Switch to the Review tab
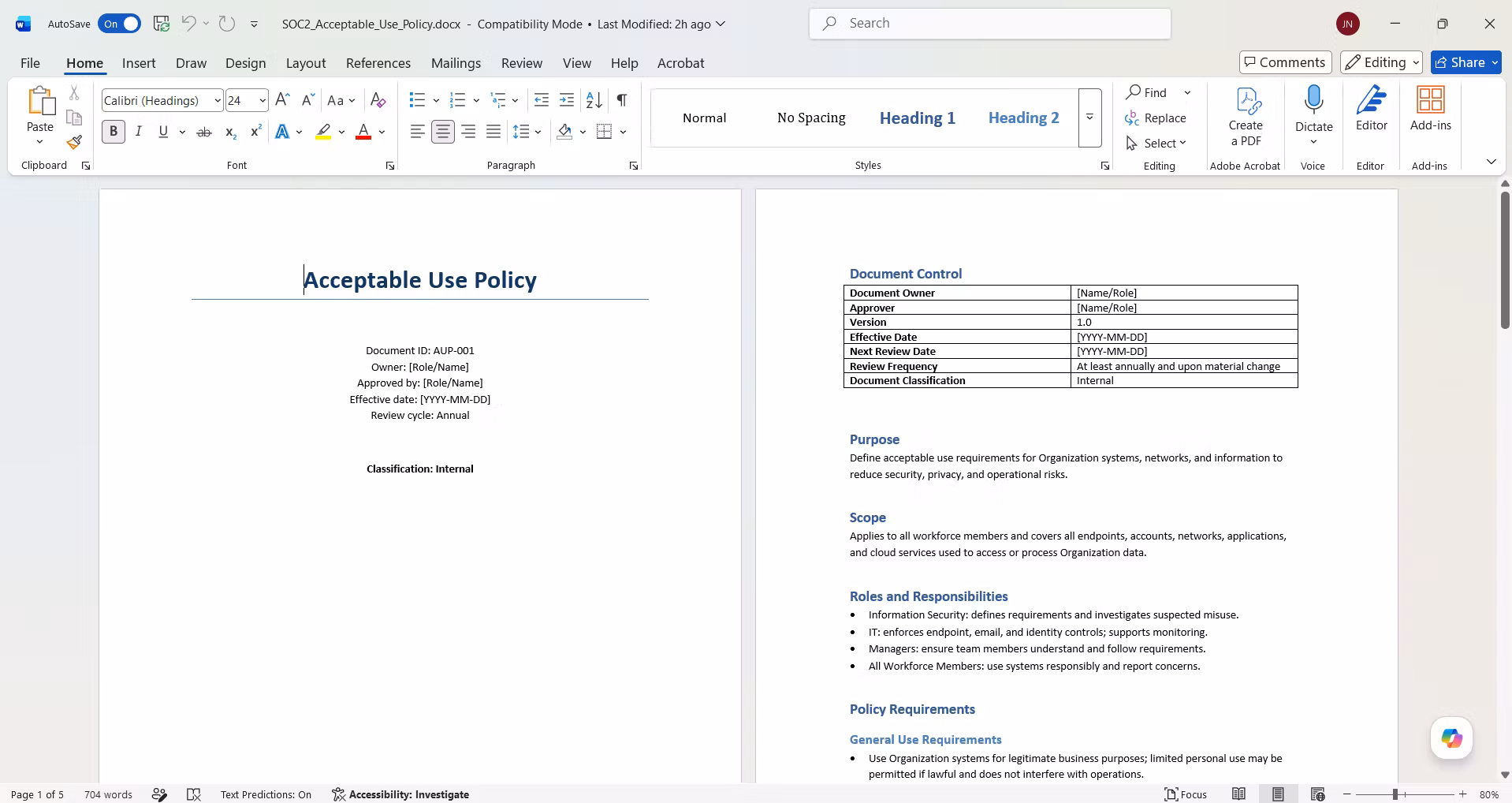This screenshot has height=803, width=1512. pos(522,63)
